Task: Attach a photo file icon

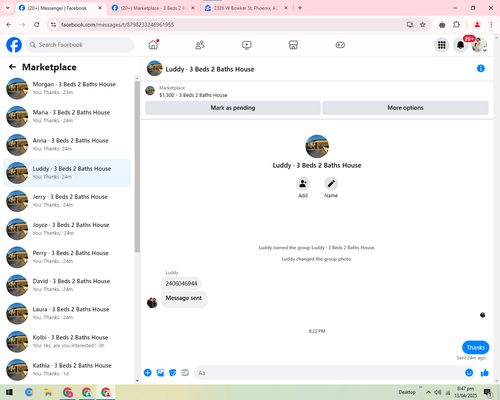Action: [160, 373]
